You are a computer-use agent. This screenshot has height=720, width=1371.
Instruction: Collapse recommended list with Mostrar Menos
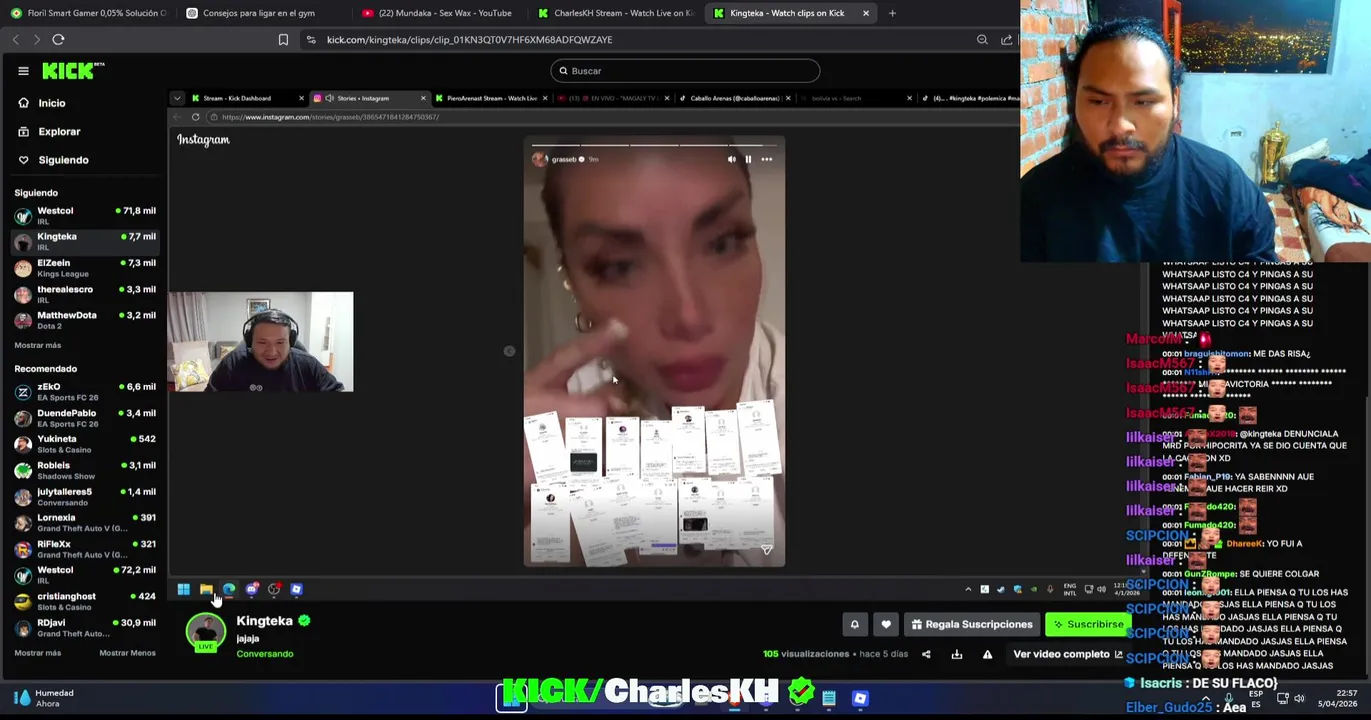pos(127,653)
